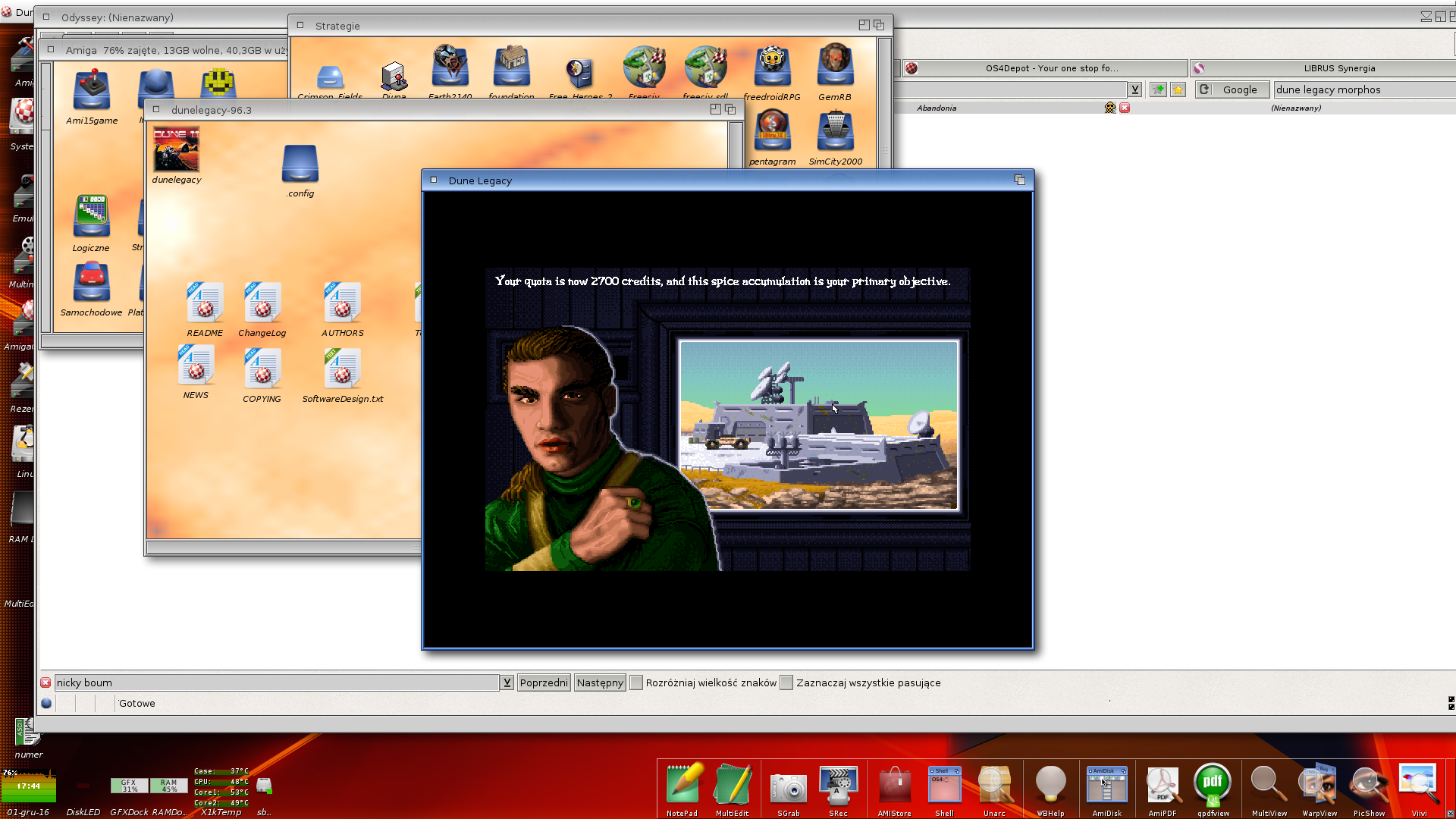1456x819 pixels.
Task: Open the Google search engine selector
Action: pyautogui.click(x=1232, y=89)
